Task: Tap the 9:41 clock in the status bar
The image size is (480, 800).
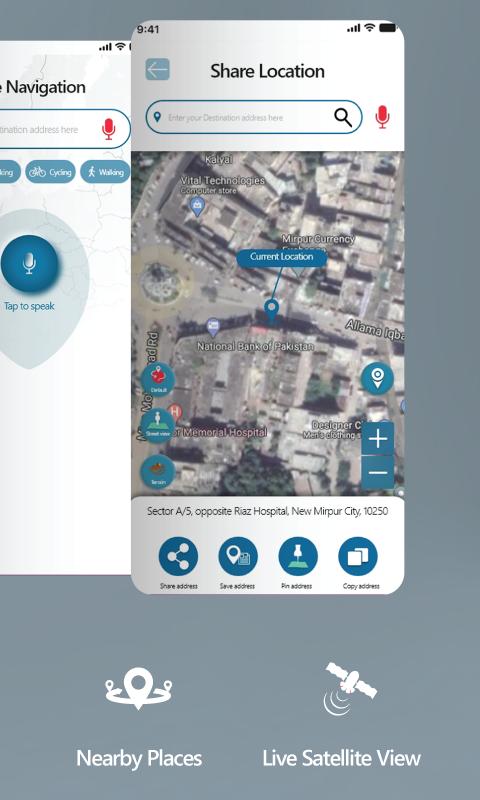Action: (x=148, y=30)
